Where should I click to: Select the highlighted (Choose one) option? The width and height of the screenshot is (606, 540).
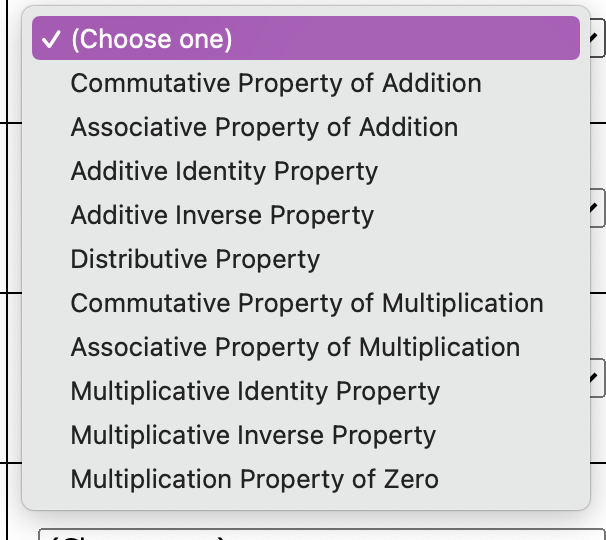point(306,38)
